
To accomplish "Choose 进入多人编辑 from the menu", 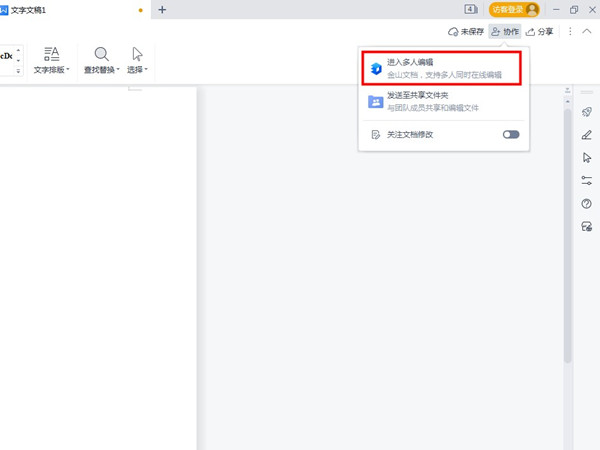I will (440, 68).
